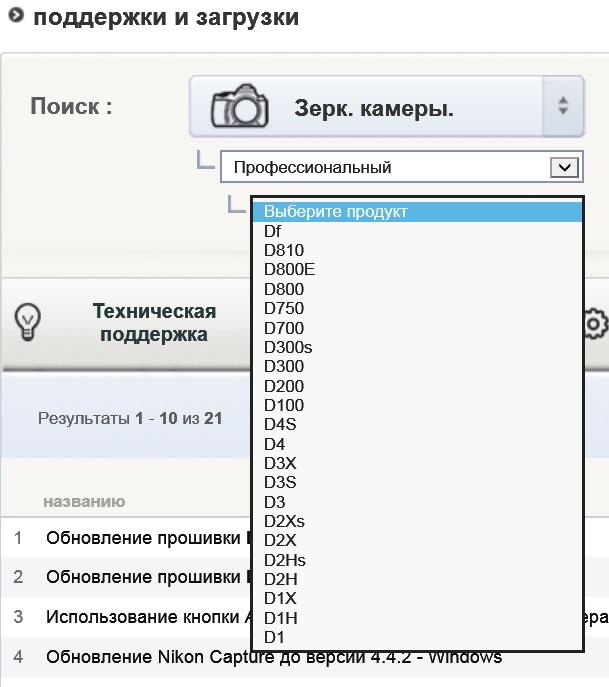Select the D2Hs camera model
609x687 pixels.
418,560
